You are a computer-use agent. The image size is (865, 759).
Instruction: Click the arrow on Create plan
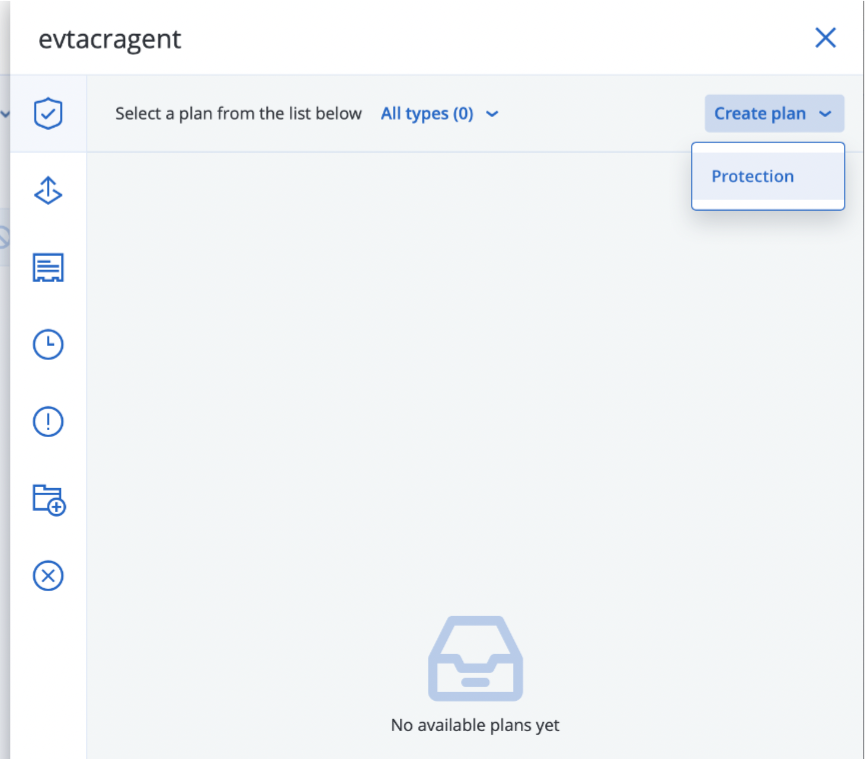click(x=825, y=114)
